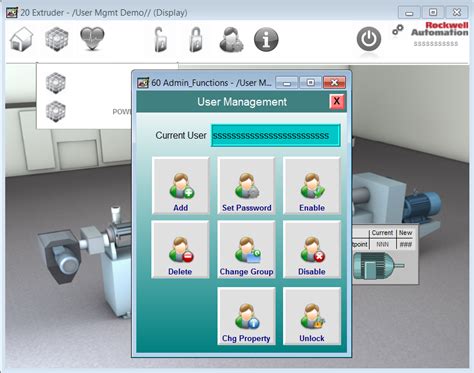Image resolution: width=474 pixels, height=373 pixels.
Task: Click the Delete user button
Action: pyautogui.click(x=180, y=249)
